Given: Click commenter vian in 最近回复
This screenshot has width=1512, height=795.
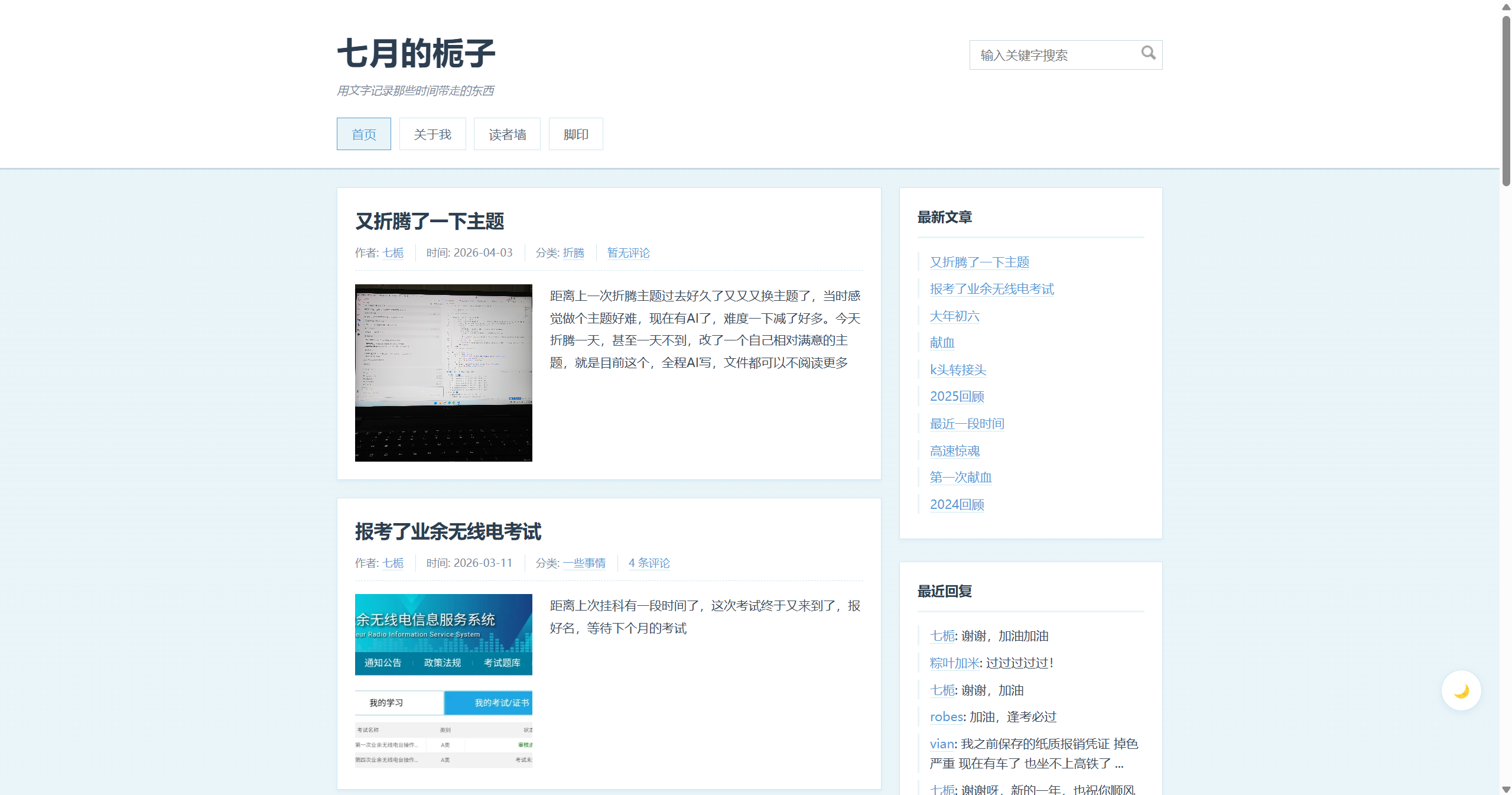Looking at the screenshot, I should pos(941,744).
